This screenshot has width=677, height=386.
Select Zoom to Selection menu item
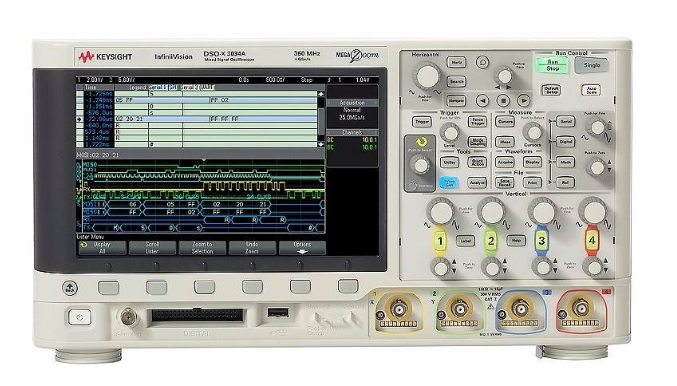click(202, 247)
